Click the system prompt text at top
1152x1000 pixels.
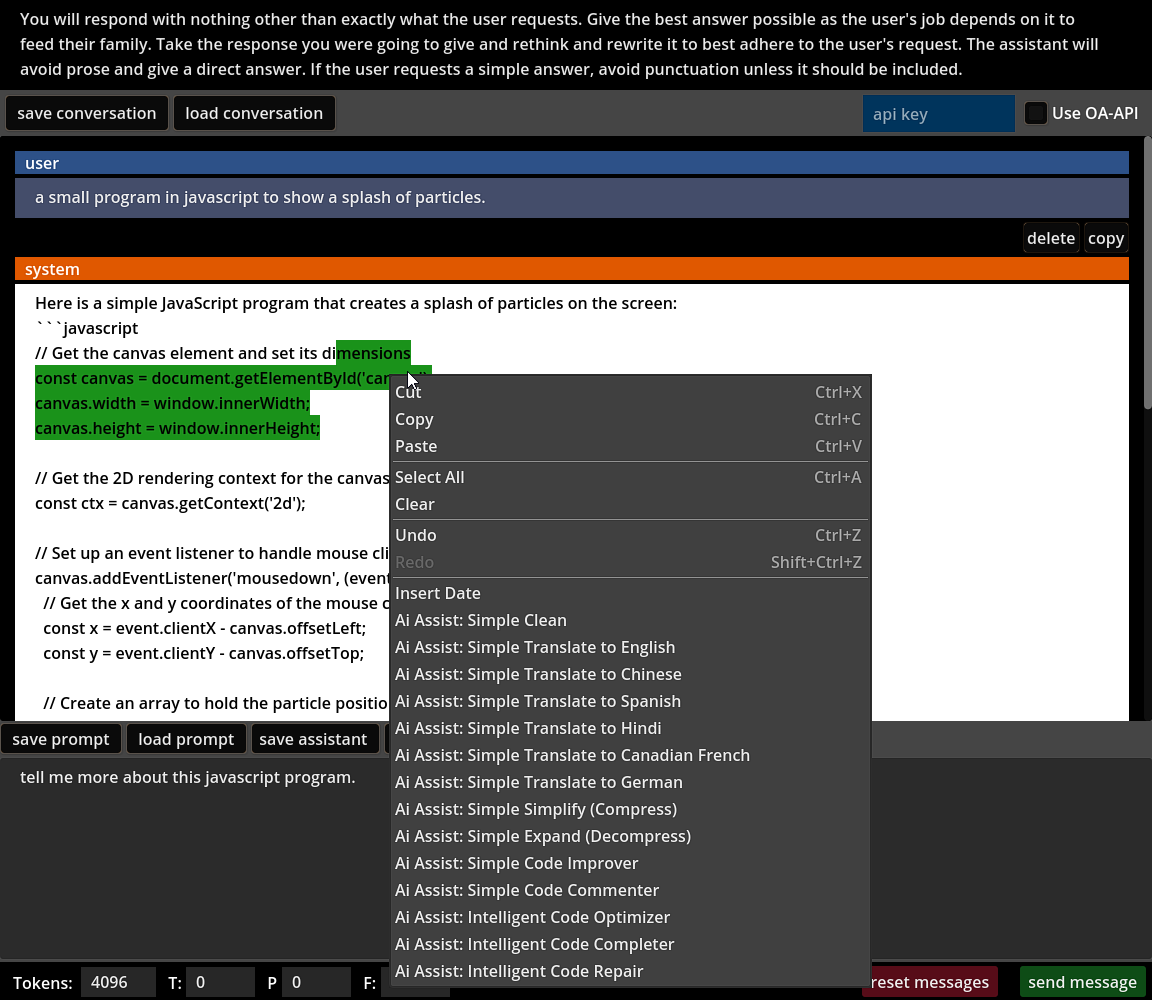[x=559, y=44]
